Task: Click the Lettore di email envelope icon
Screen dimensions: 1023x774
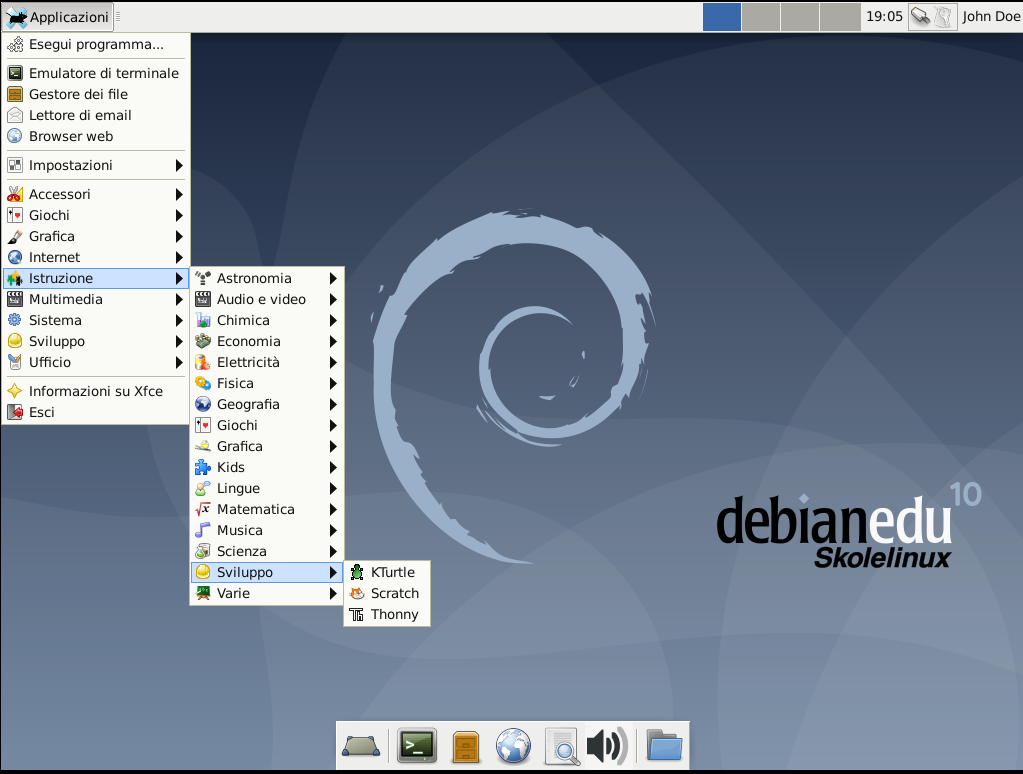Action: pos(14,116)
